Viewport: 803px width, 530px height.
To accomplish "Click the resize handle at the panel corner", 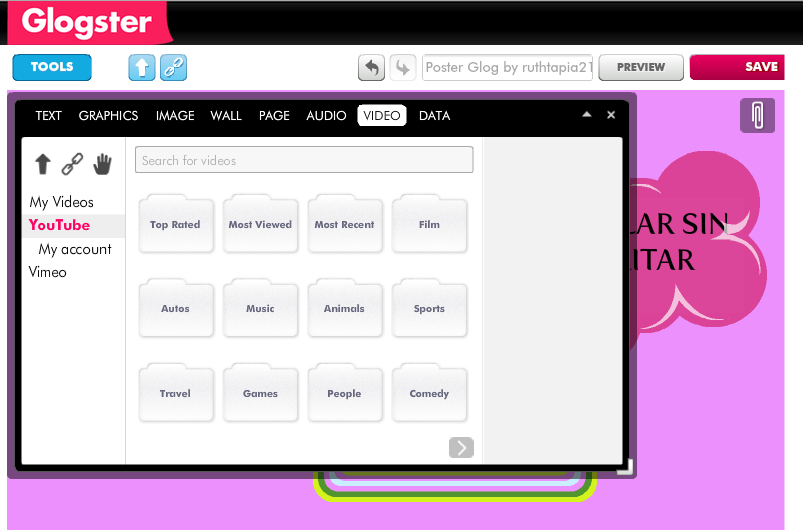I will pos(625,467).
